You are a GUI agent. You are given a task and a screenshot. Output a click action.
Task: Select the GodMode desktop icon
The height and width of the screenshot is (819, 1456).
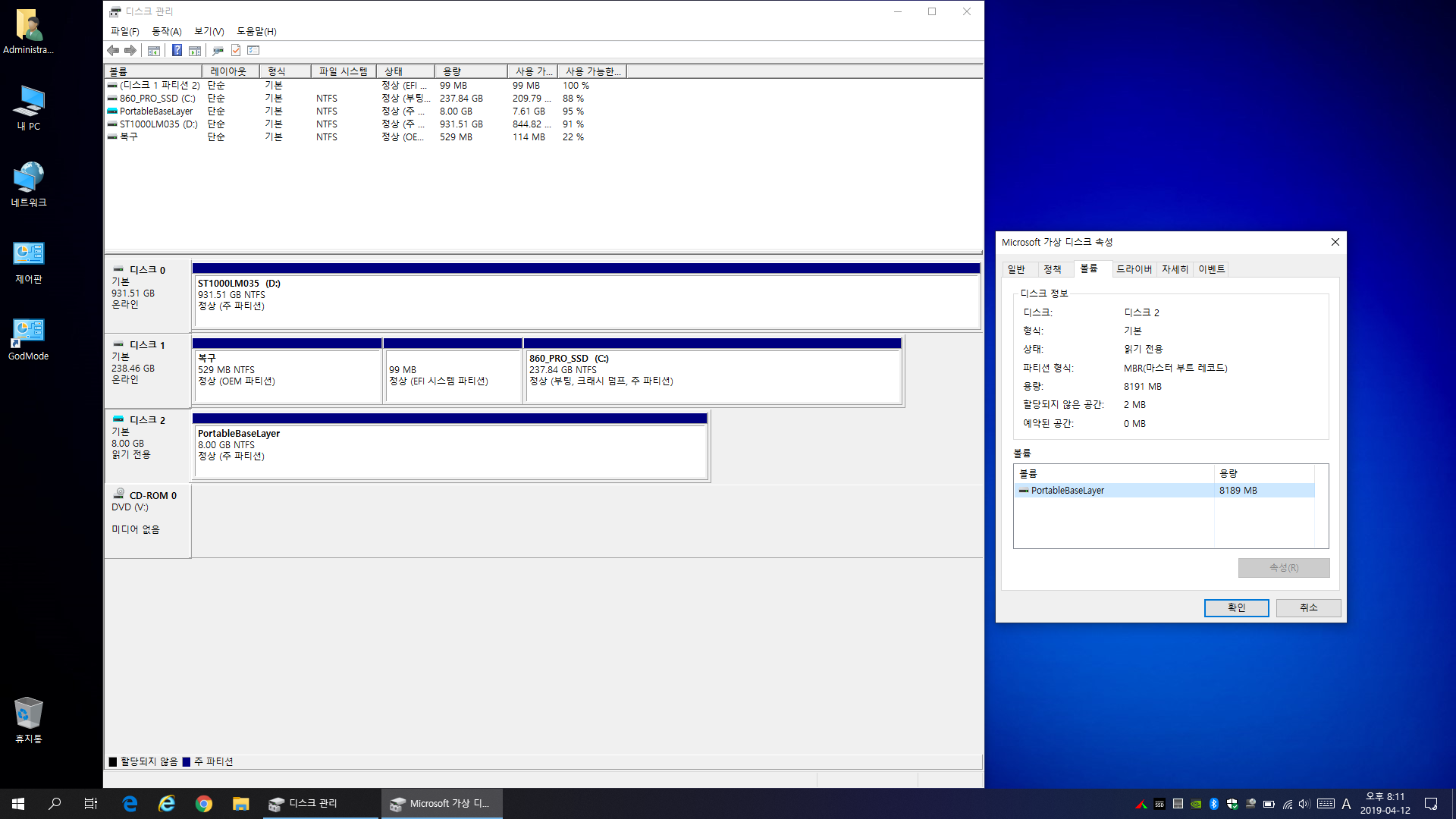29,339
